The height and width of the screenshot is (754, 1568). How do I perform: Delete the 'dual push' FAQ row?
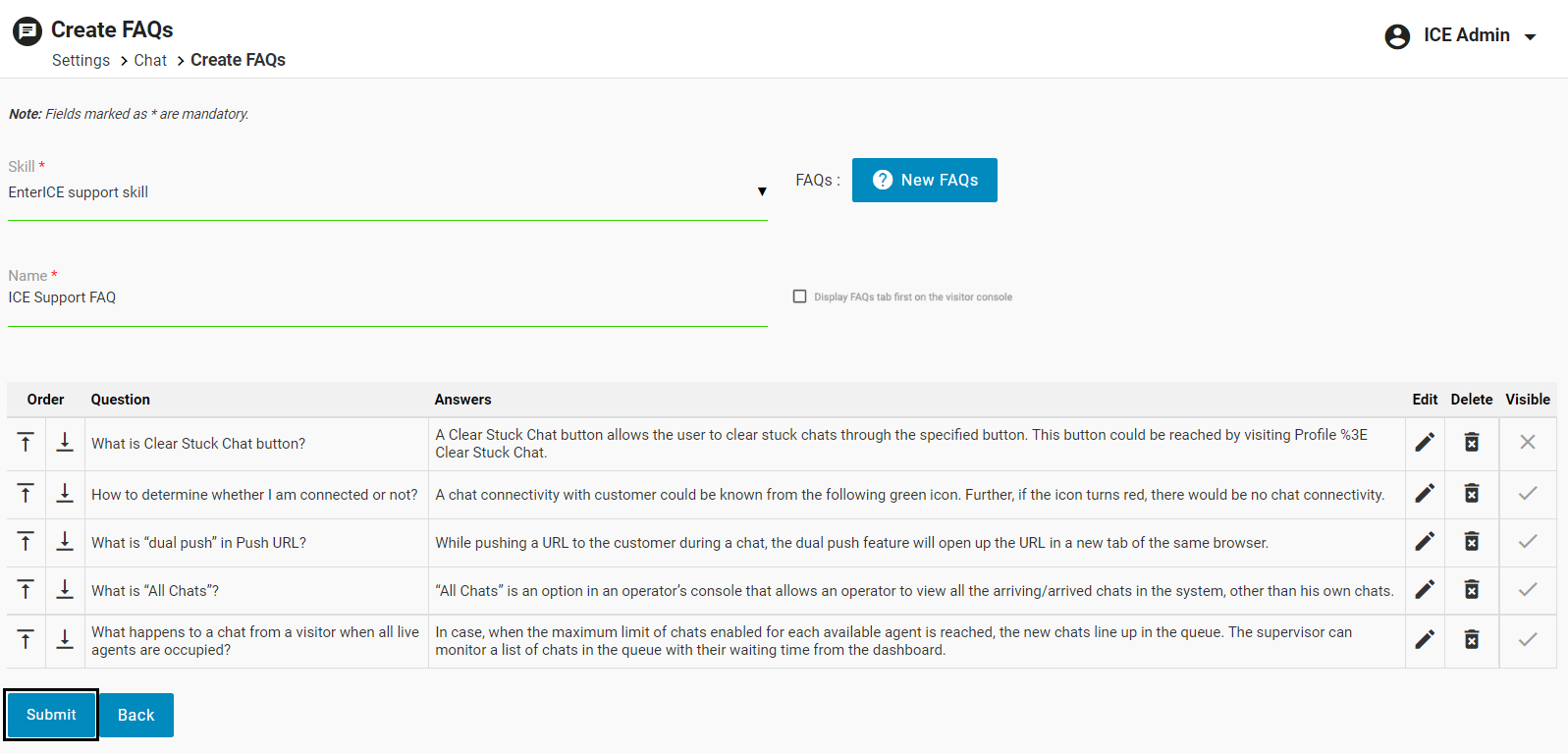click(x=1471, y=542)
